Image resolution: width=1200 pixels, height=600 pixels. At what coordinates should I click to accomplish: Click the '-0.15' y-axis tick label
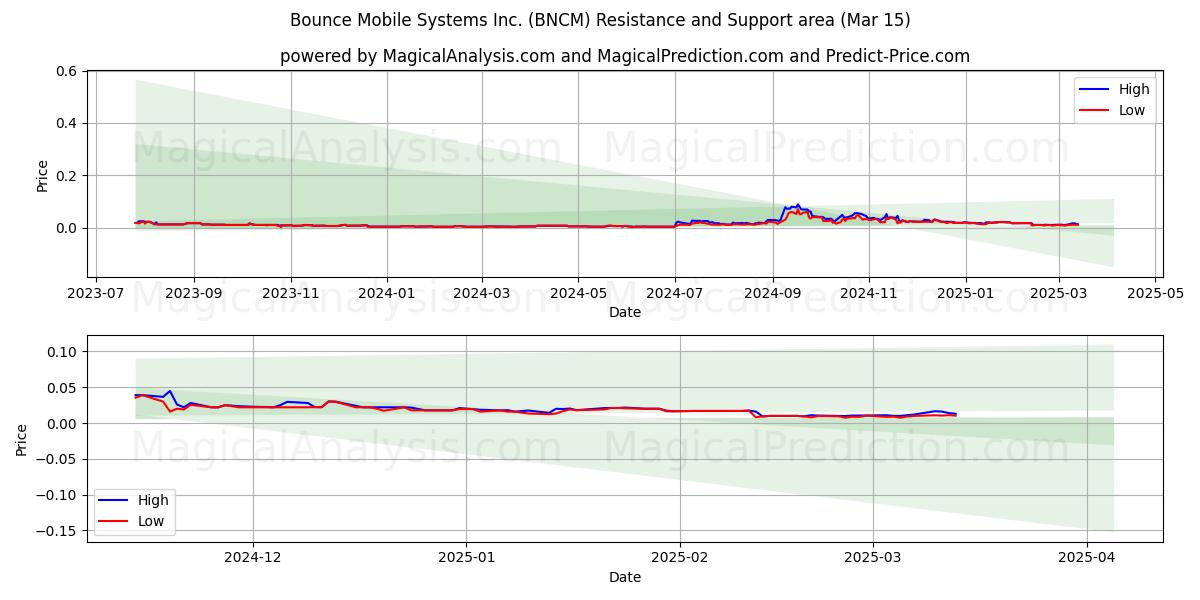click(x=58, y=531)
